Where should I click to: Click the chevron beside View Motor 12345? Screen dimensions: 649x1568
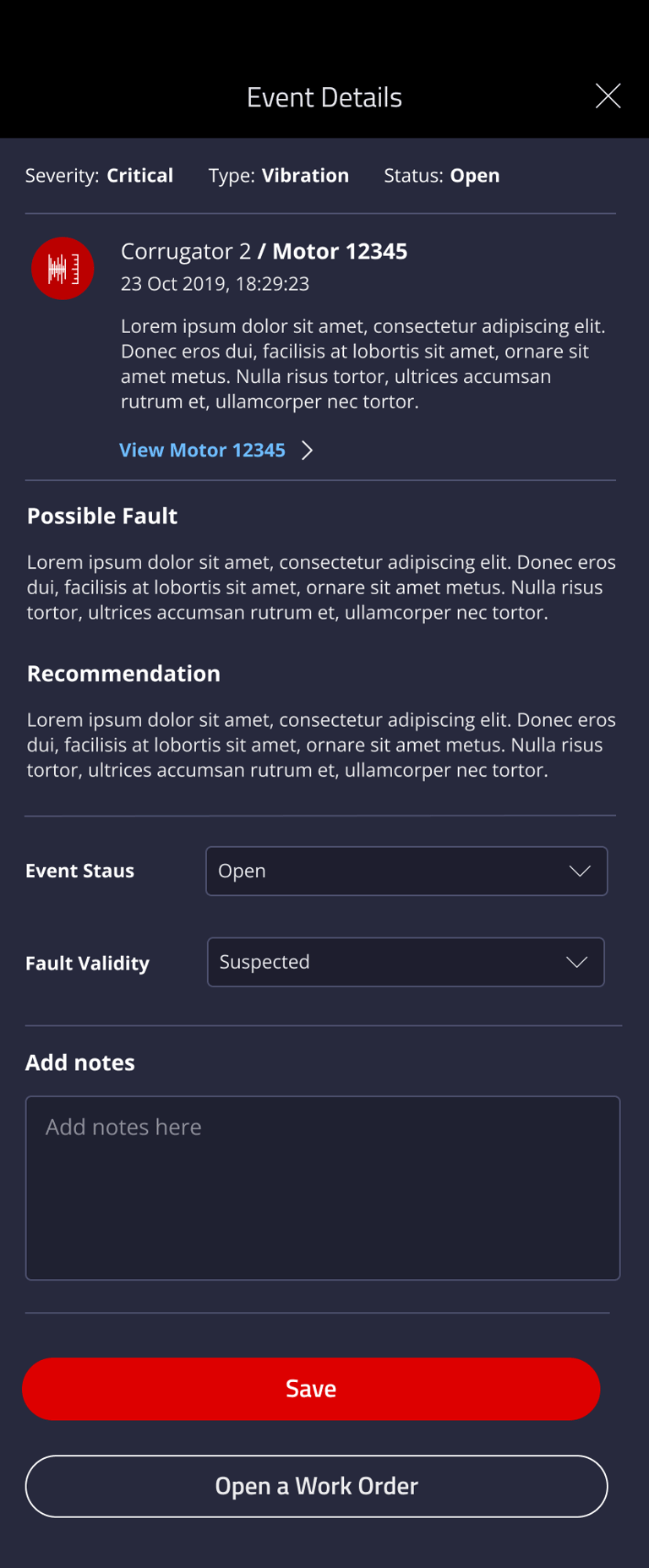[308, 451]
